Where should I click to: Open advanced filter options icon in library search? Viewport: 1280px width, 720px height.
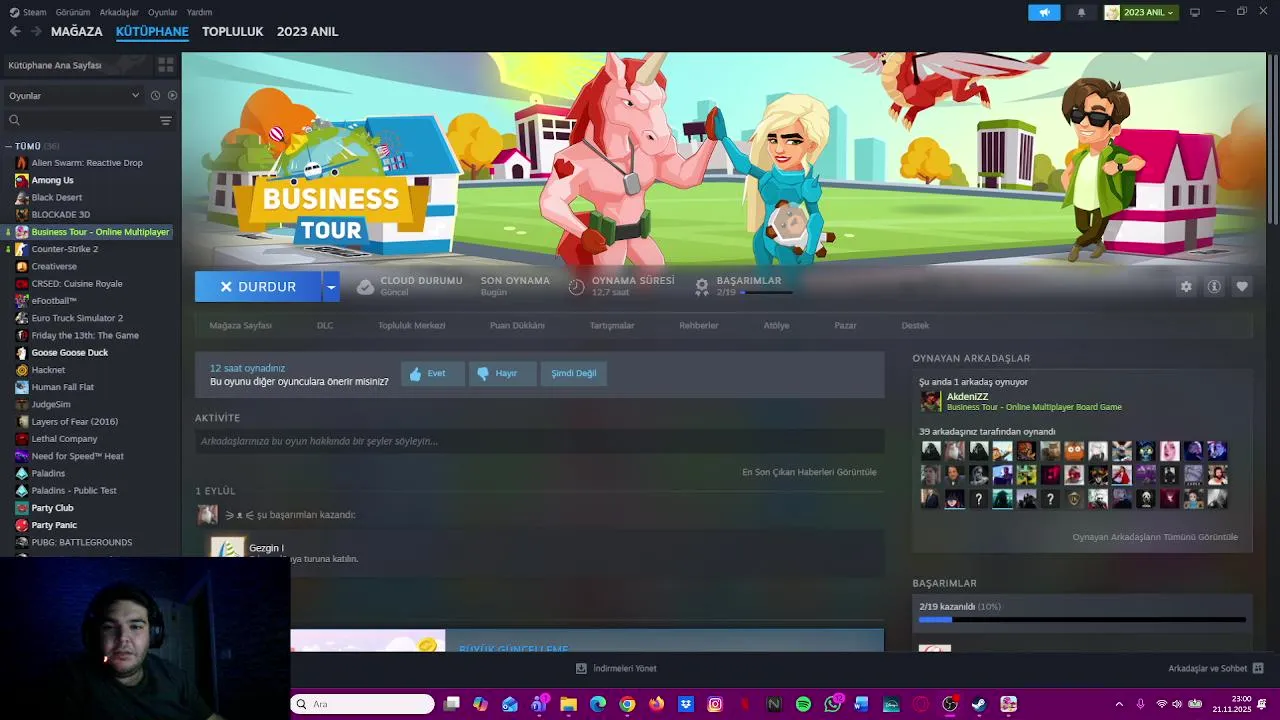click(x=166, y=120)
